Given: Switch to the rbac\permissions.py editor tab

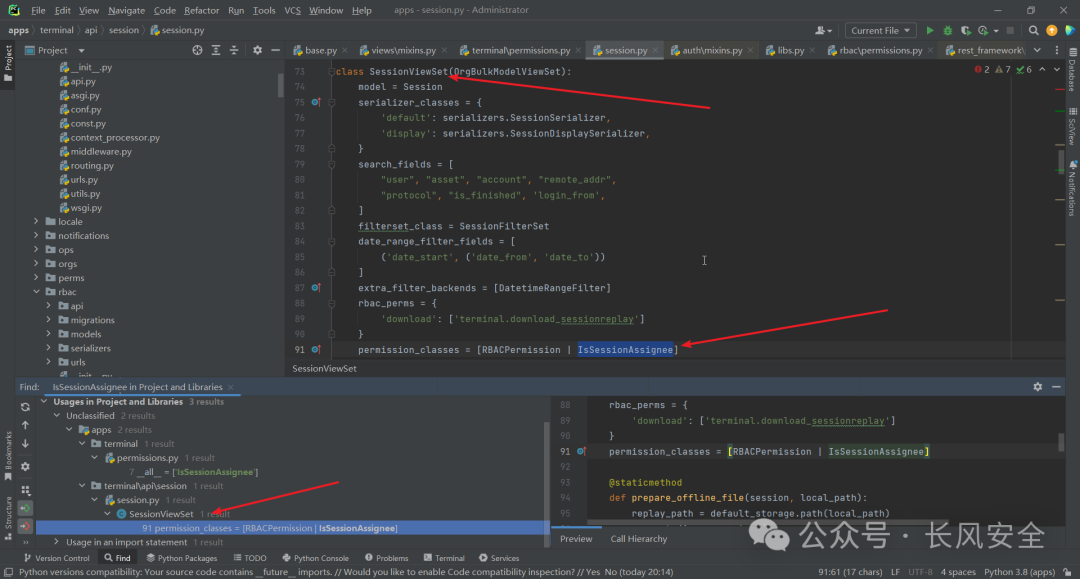Looking at the screenshot, I should 880,50.
